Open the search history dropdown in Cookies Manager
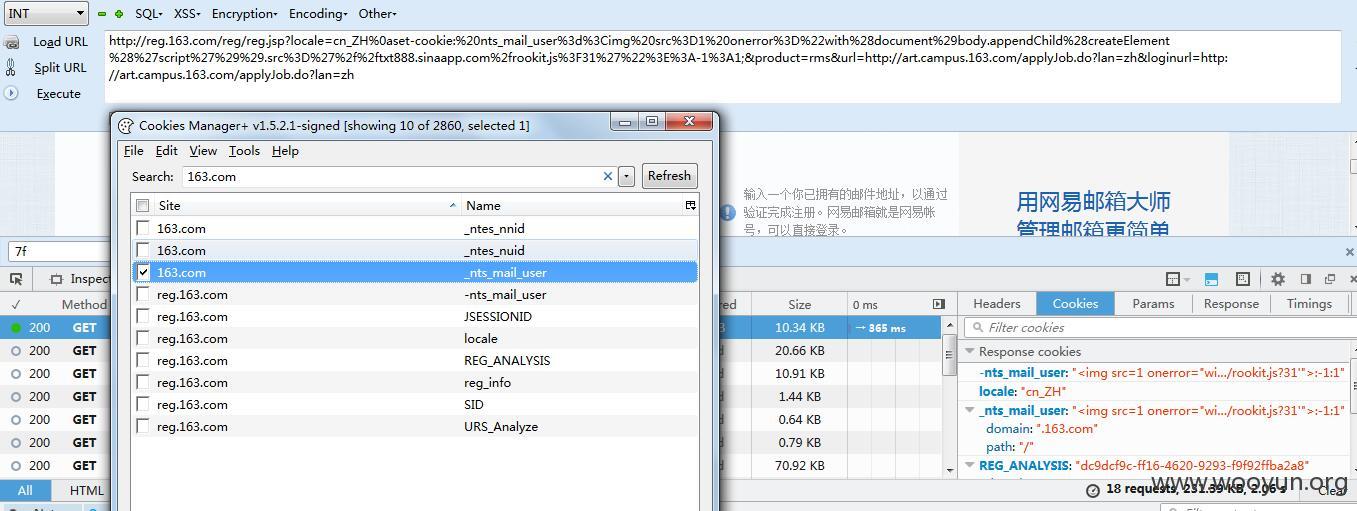 pos(626,176)
